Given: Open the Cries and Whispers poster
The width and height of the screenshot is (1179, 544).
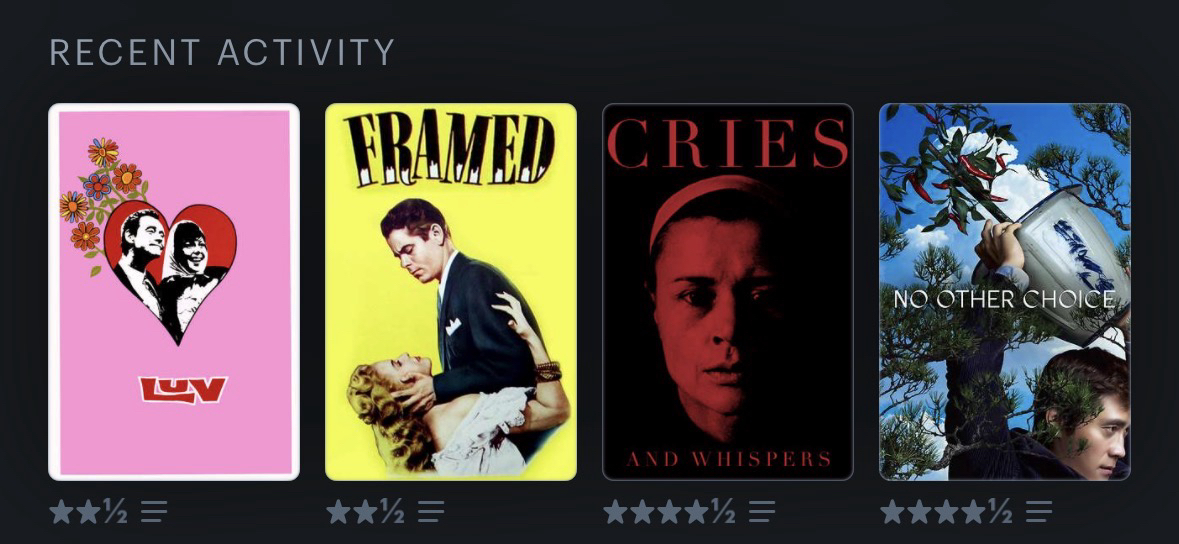Looking at the screenshot, I should (728, 292).
